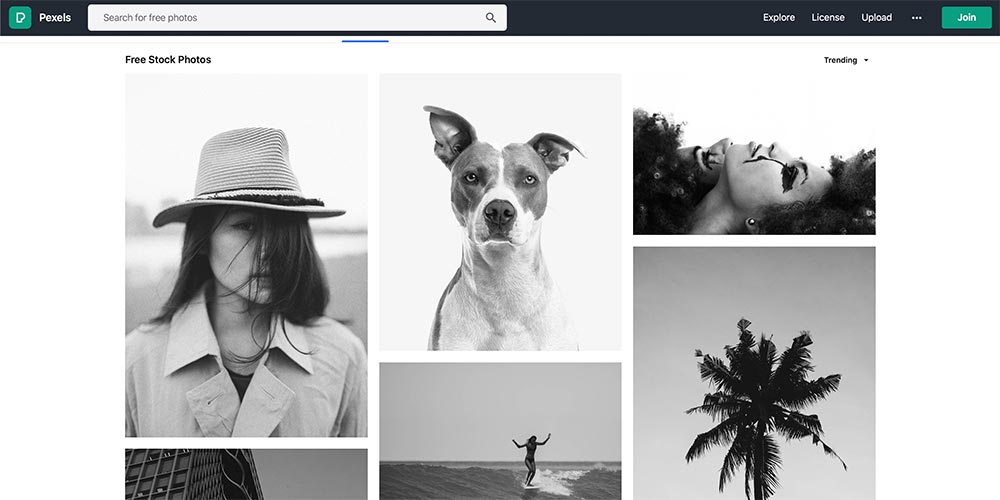The width and height of the screenshot is (1000, 500).
Task: Open the woman in hat photo
Action: [x=246, y=255]
